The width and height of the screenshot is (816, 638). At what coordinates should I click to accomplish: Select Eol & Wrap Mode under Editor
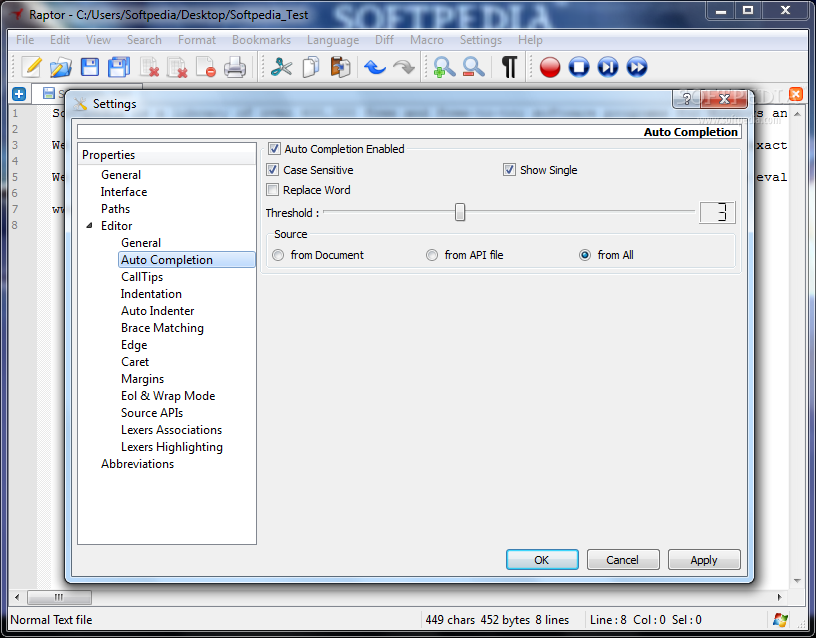click(x=168, y=396)
